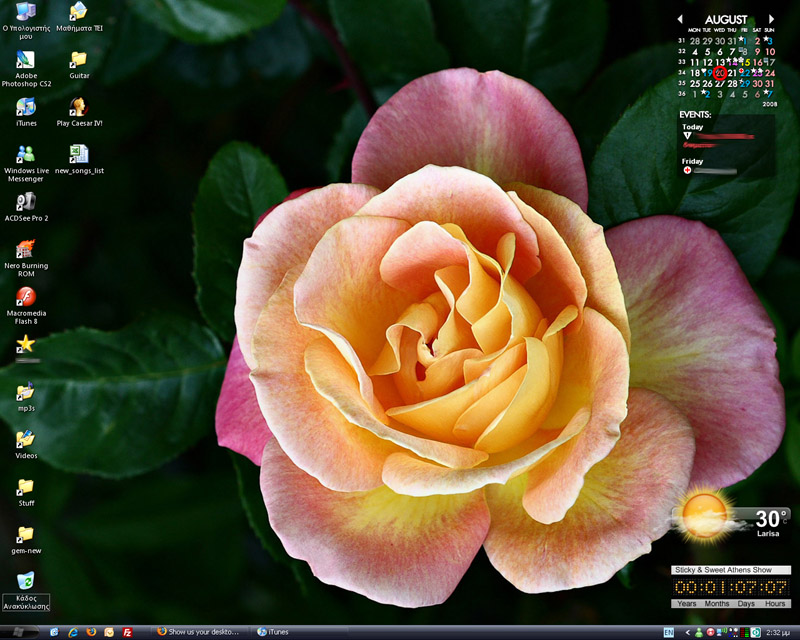800x640 pixels.
Task: Open Windows Live Messenger shortcut
Action: [x=26, y=154]
